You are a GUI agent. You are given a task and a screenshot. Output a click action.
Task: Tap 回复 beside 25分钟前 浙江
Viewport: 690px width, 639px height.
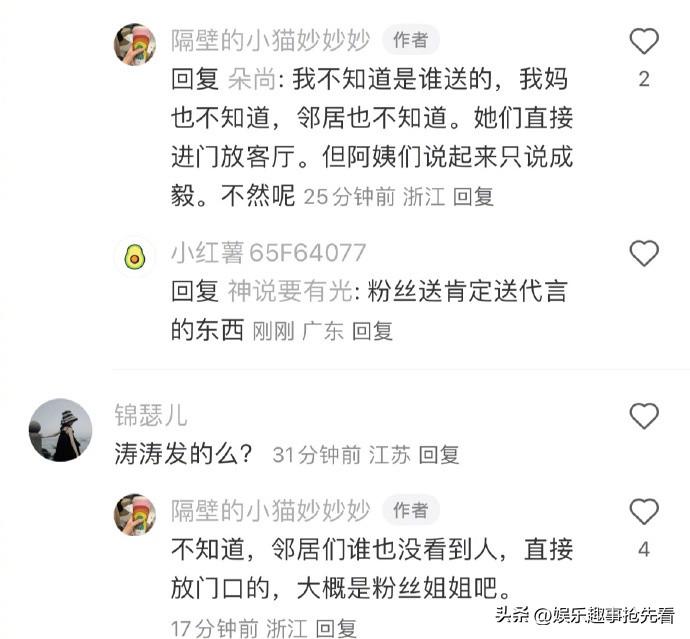pos(473,196)
